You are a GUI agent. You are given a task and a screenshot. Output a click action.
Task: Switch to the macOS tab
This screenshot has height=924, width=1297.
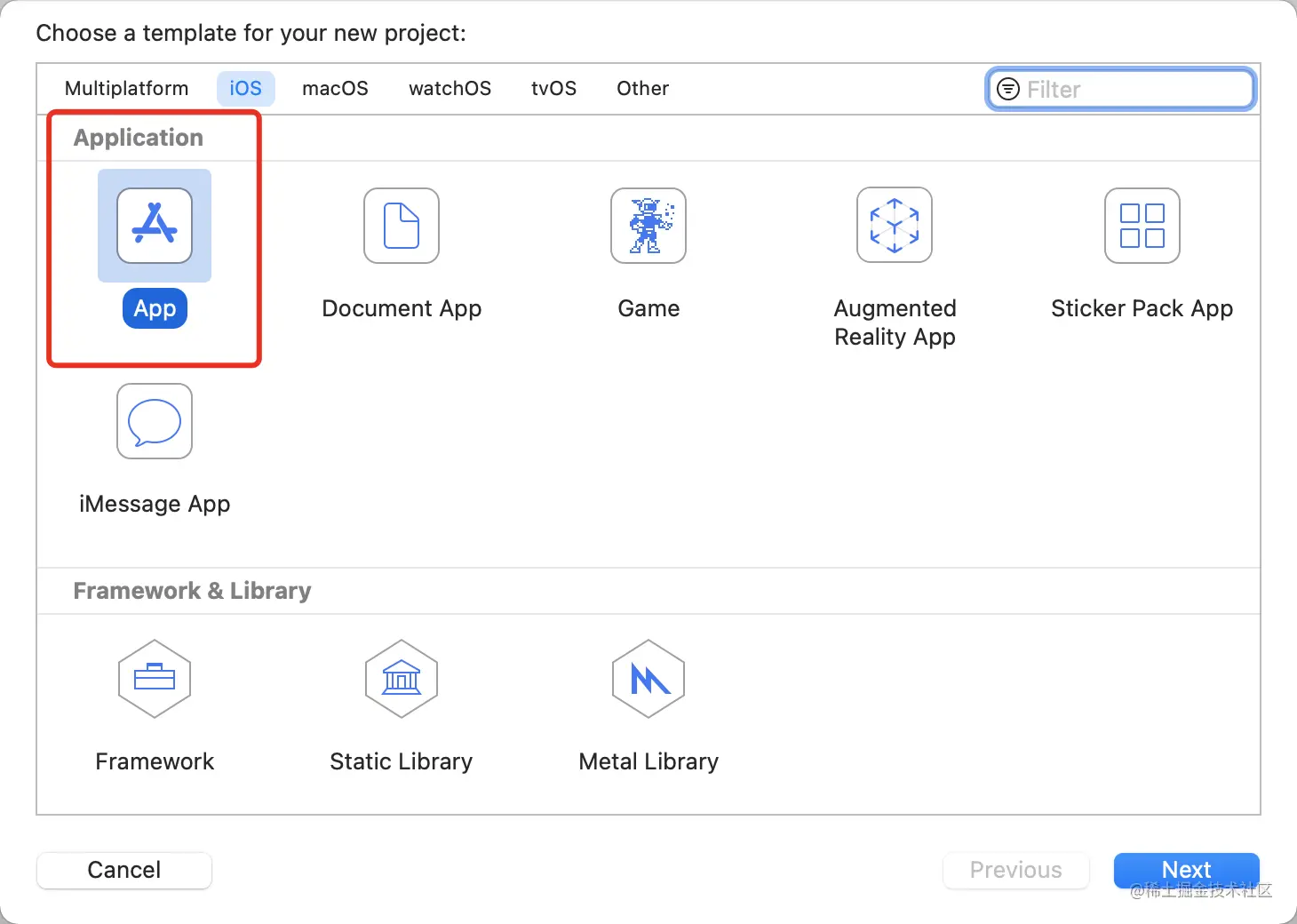pyautogui.click(x=335, y=89)
